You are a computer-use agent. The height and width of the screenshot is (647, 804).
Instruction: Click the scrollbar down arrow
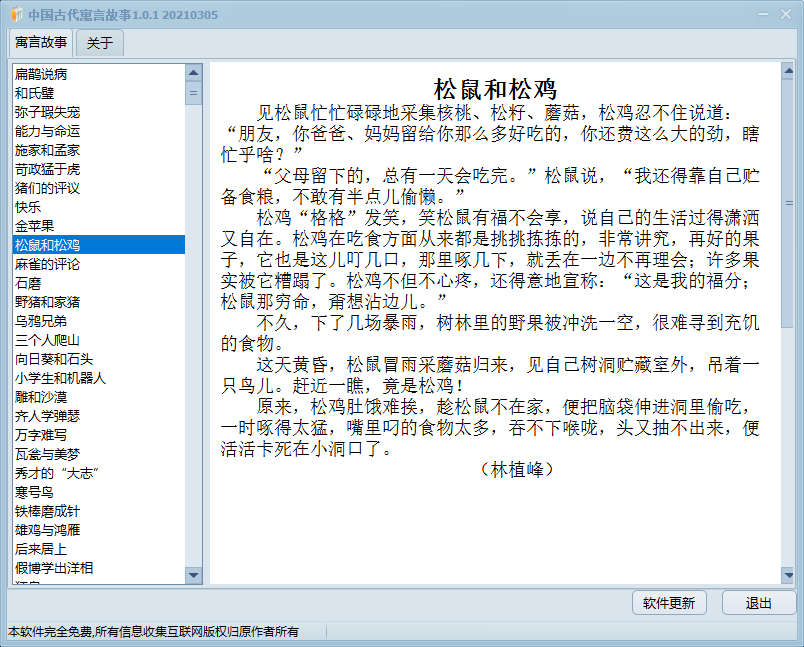pos(194,576)
